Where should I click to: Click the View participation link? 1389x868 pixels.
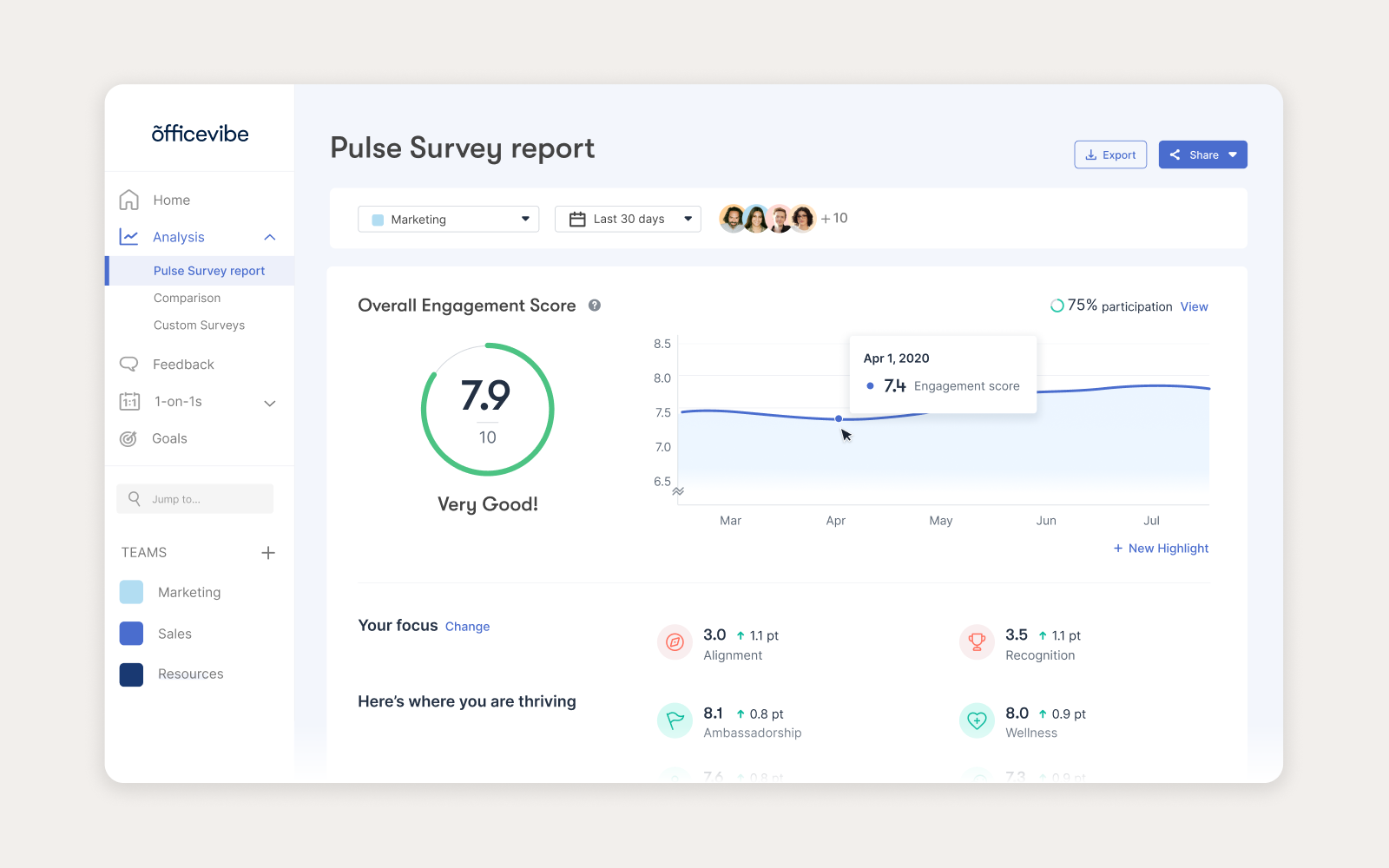coord(1194,307)
